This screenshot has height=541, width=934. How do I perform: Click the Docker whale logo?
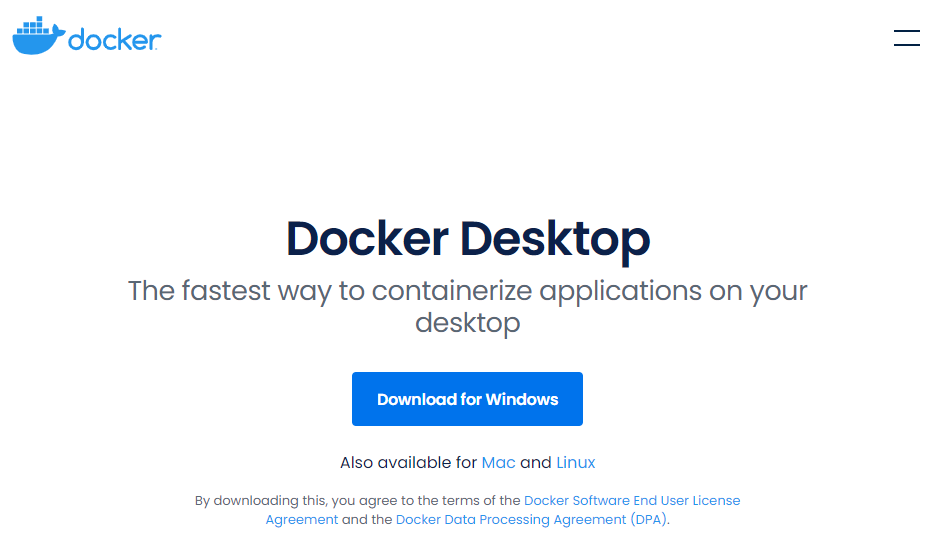coord(86,36)
